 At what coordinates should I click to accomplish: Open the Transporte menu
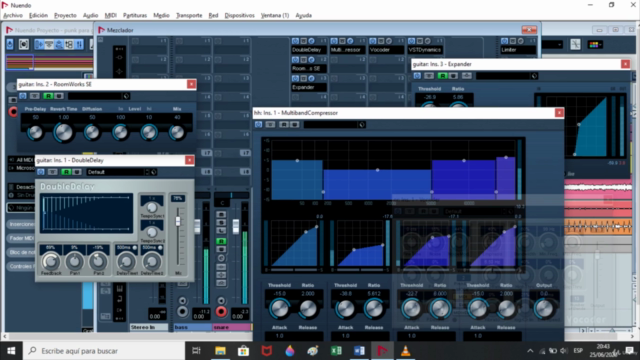pos(189,15)
